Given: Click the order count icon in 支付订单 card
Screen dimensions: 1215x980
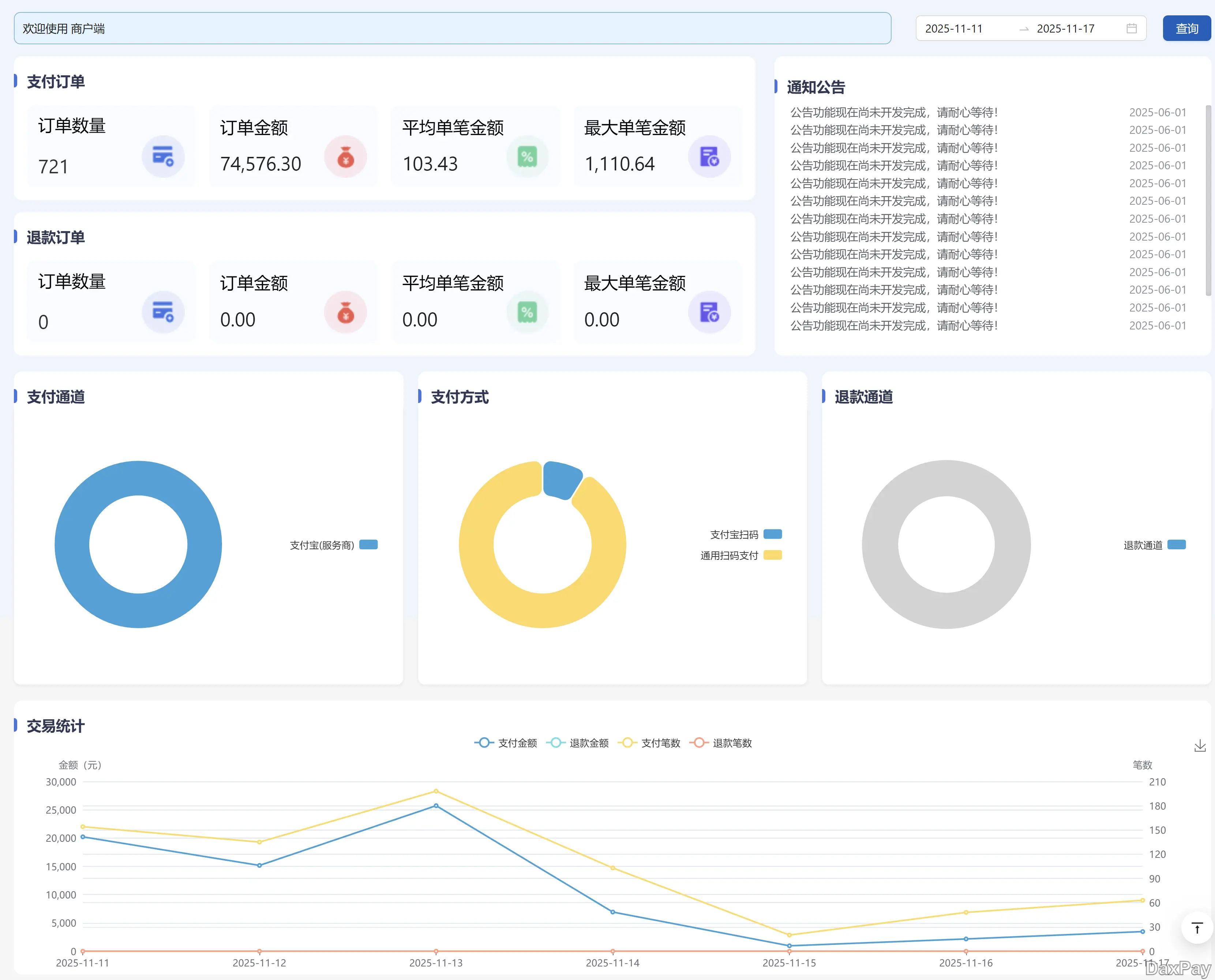Looking at the screenshot, I should [x=163, y=157].
